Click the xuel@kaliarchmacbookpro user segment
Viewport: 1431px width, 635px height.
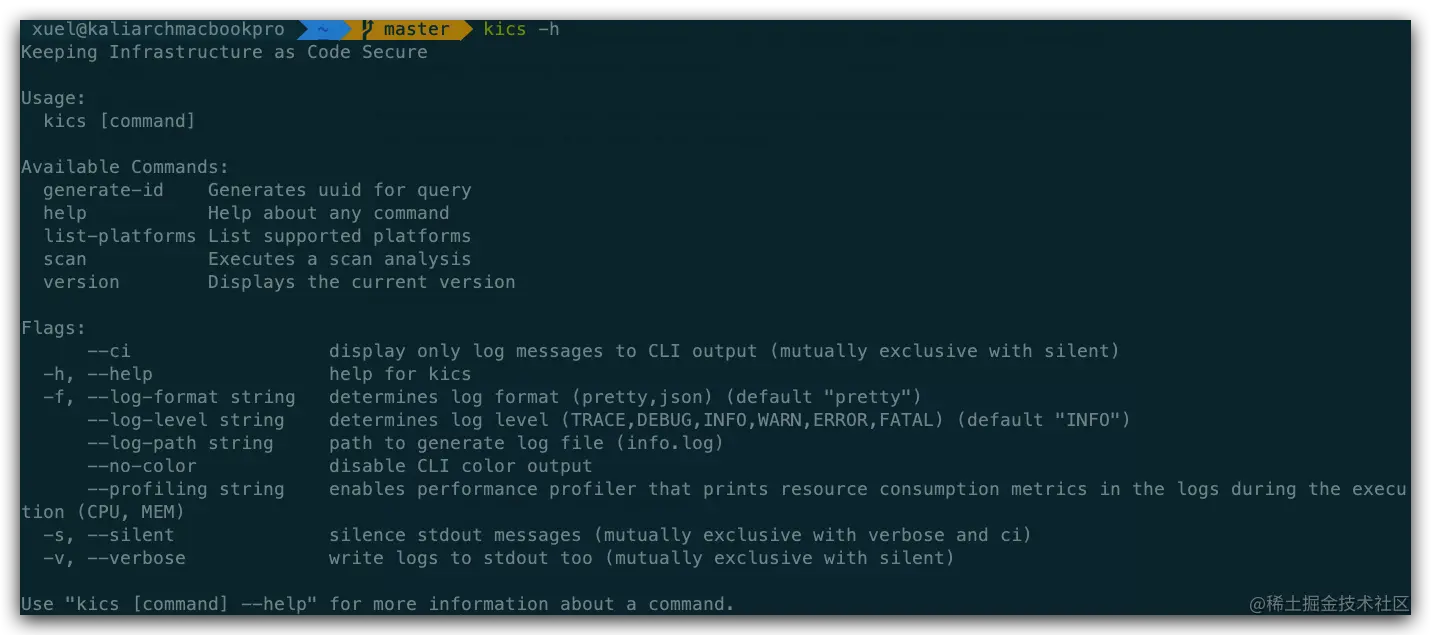click(158, 29)
